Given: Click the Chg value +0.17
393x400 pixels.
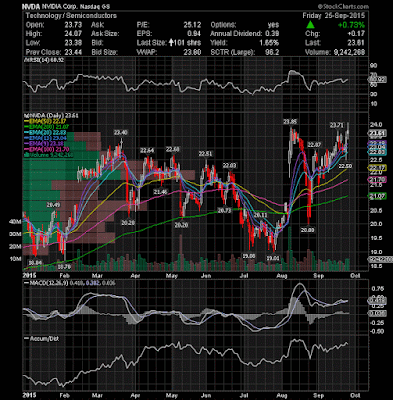Looking at the screenshot, I should (x=356, y=34).
